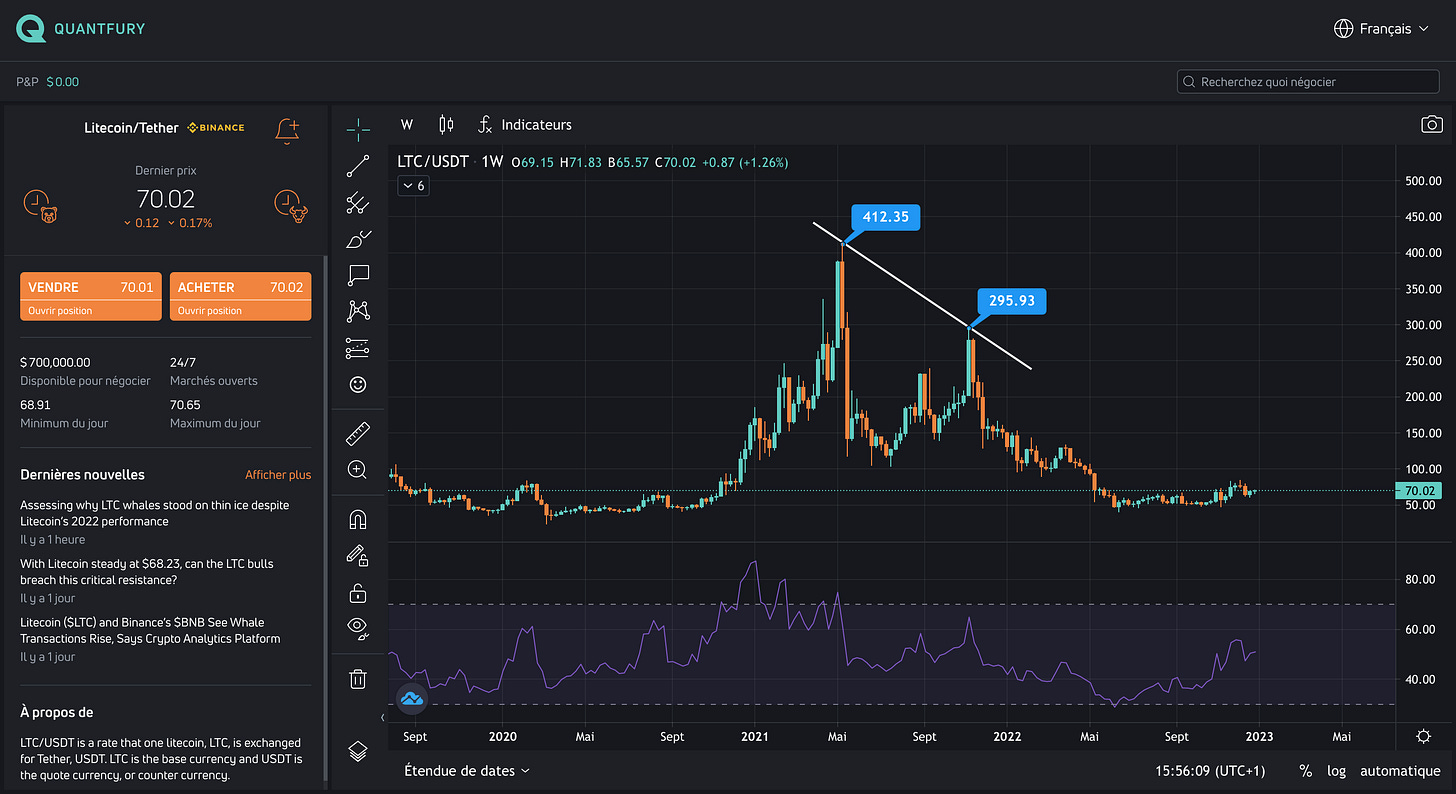Viewport: 1456px width, 794px height.
Task: Click the 295.93 price label callout
Action: 1012,301
